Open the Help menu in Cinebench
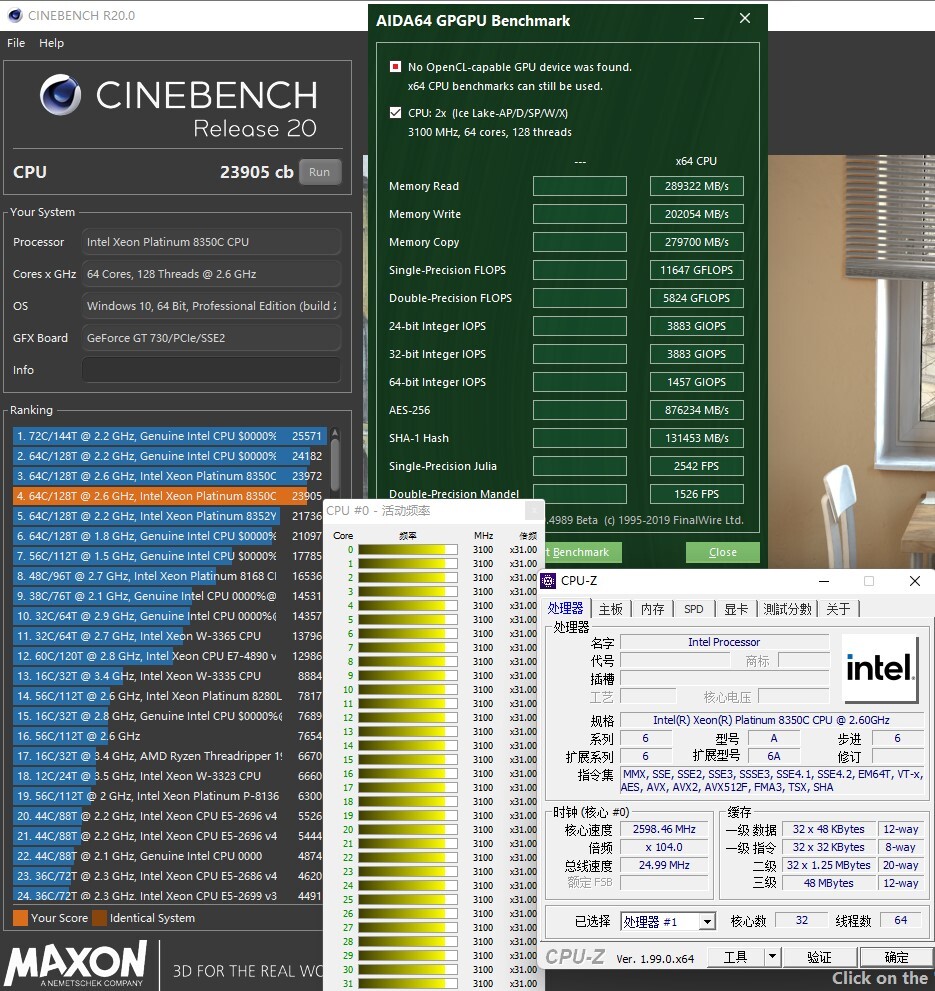The image size is (935, 991). pos(51,43)
